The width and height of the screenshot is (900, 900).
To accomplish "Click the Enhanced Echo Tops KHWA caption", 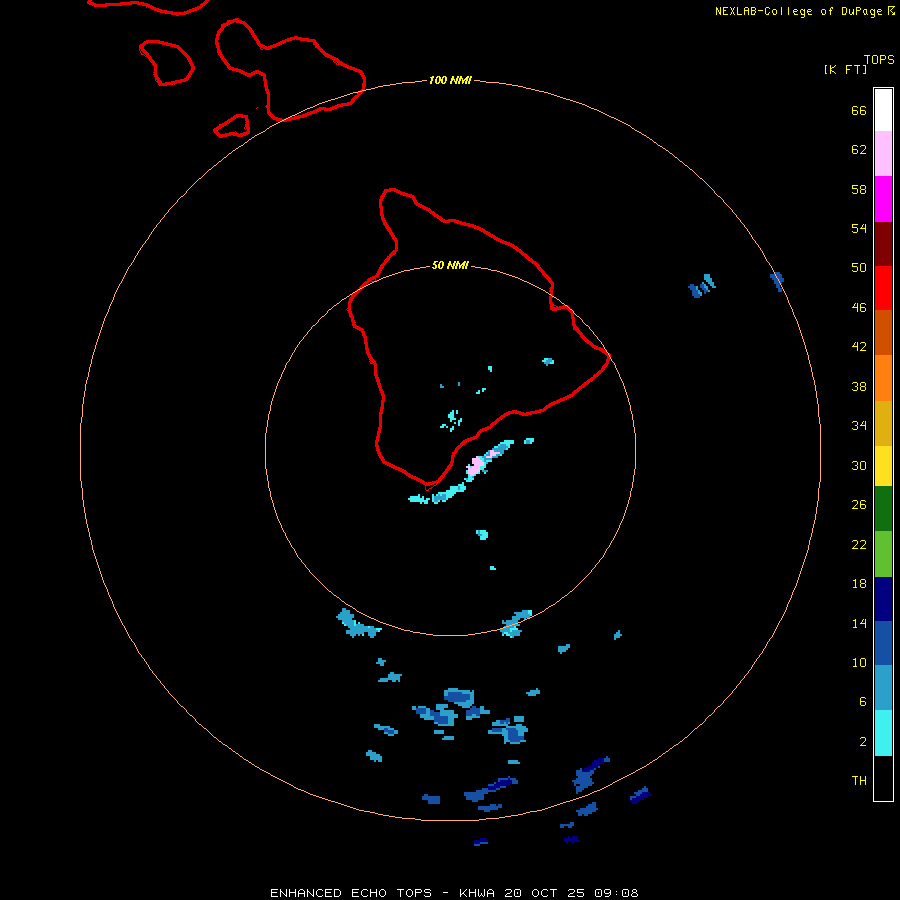I will pos(454,893).
